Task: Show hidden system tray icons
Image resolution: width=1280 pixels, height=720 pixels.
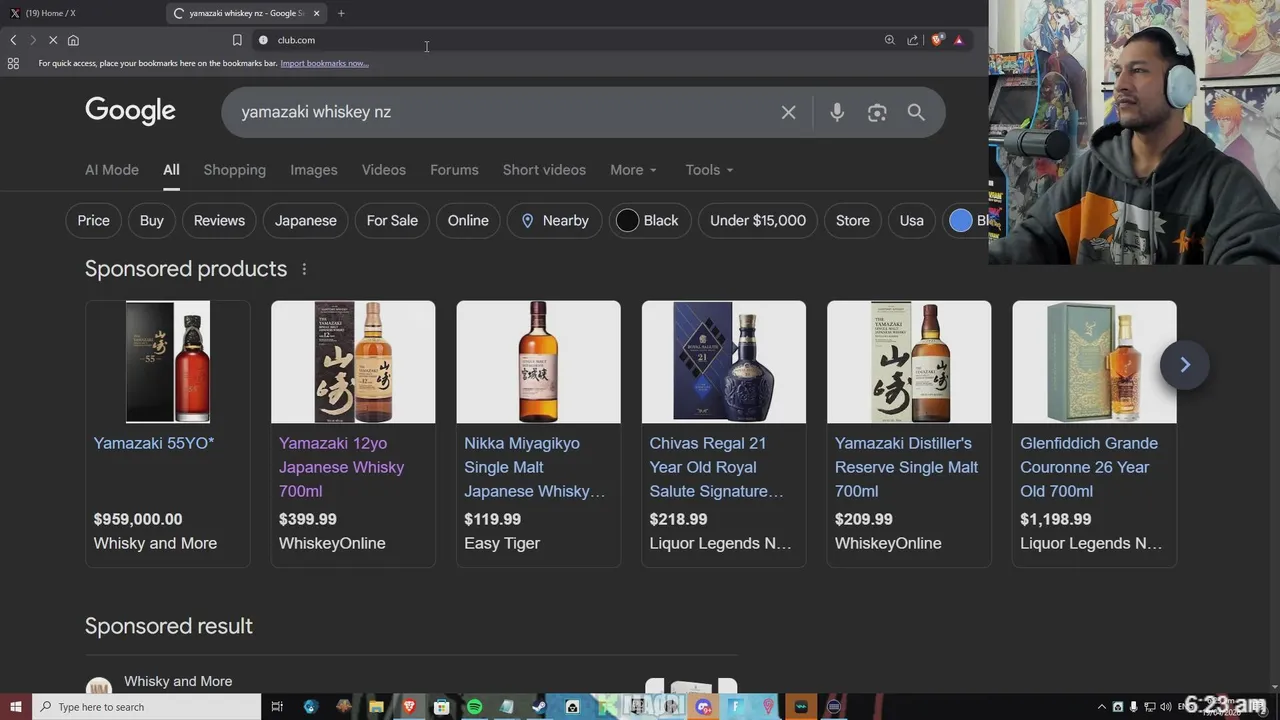Action: click(x=1102, y=707)
